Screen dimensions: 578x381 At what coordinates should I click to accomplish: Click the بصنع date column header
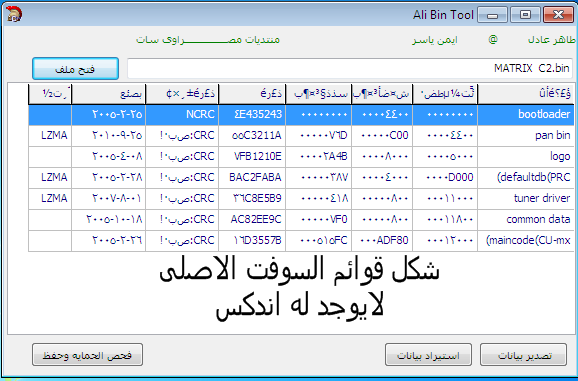109,94
